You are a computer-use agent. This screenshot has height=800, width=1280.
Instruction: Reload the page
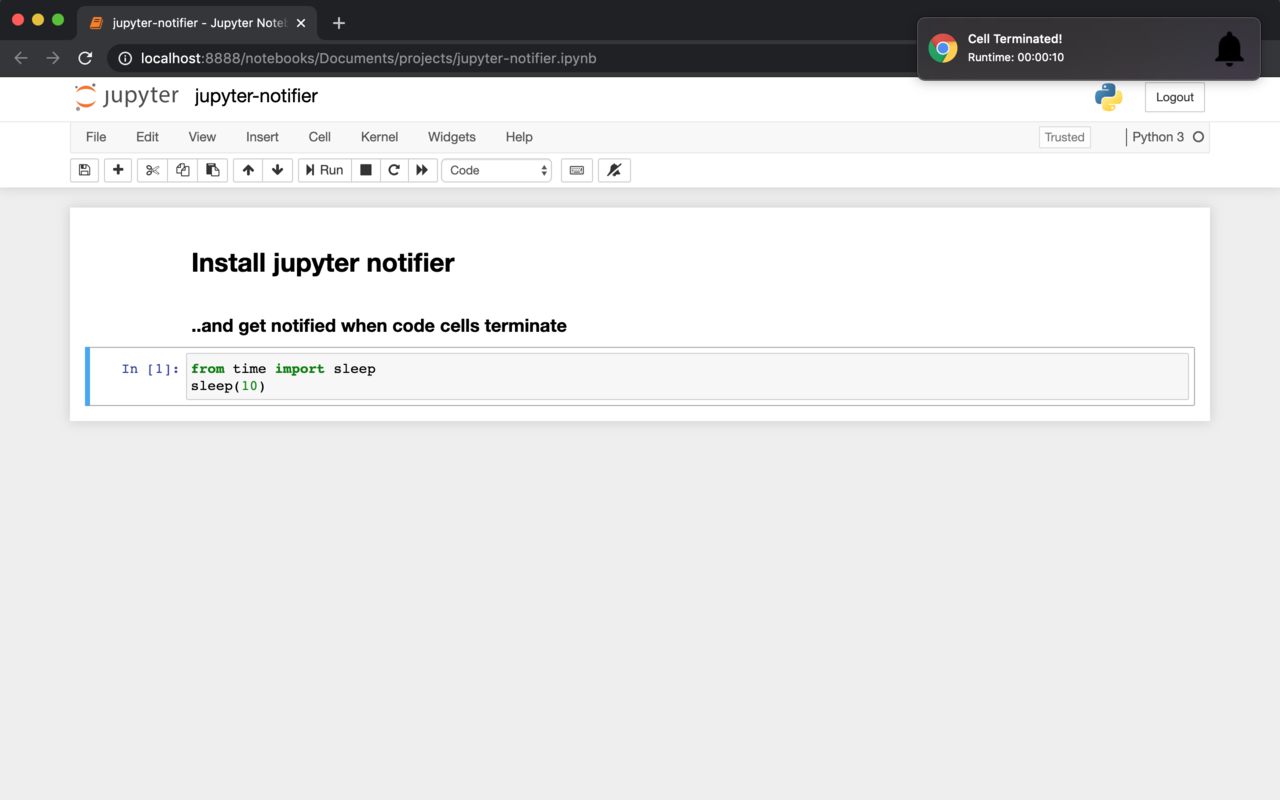pos(85,58)
